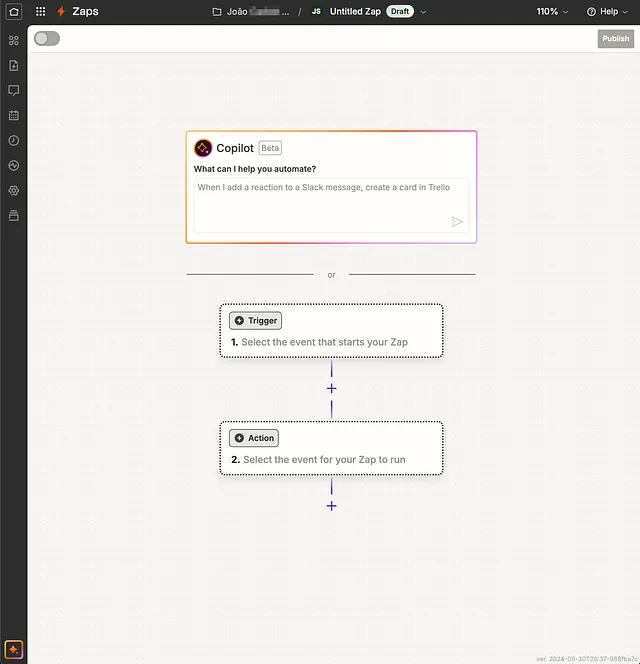Screen dimensions: 640x664
Task: Open the Copilot sparkle icon at sidebar bottom
Action: point(14,649)
